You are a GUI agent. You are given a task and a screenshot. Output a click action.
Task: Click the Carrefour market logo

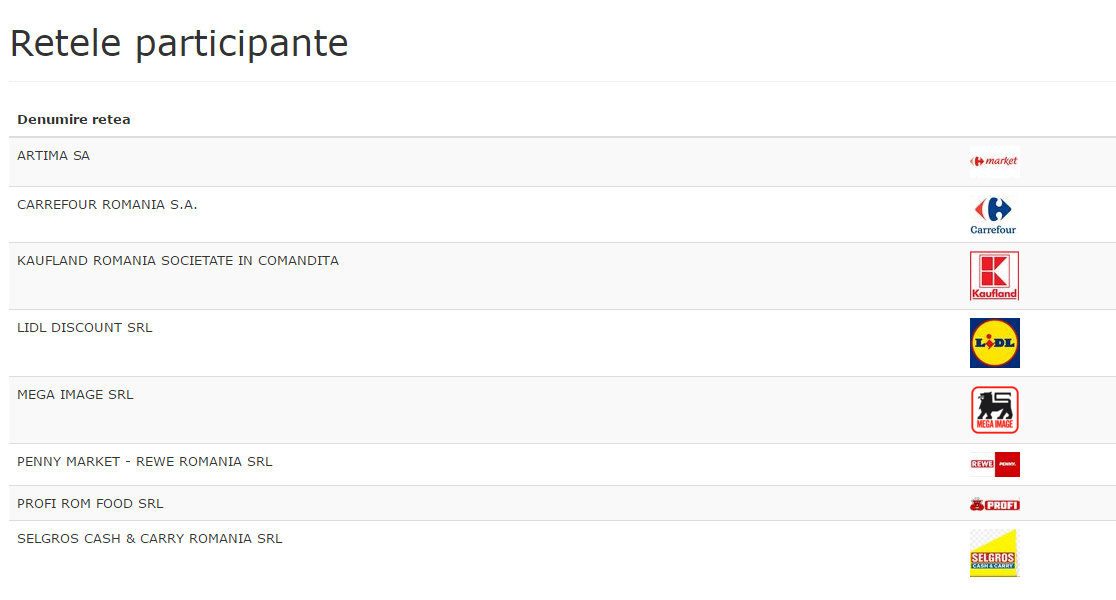994,162
